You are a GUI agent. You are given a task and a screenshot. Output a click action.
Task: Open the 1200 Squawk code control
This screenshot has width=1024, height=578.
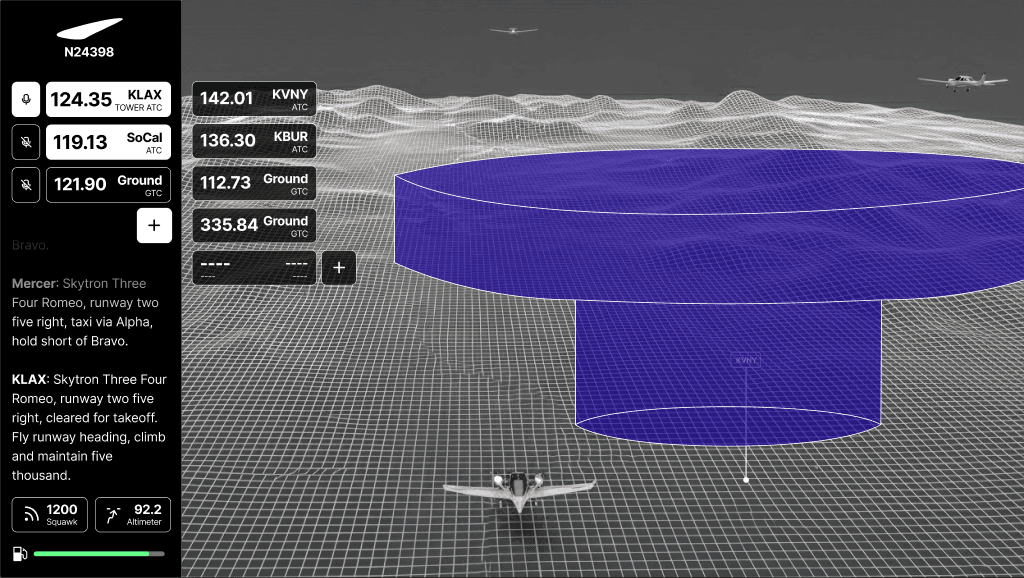[50, 515]
